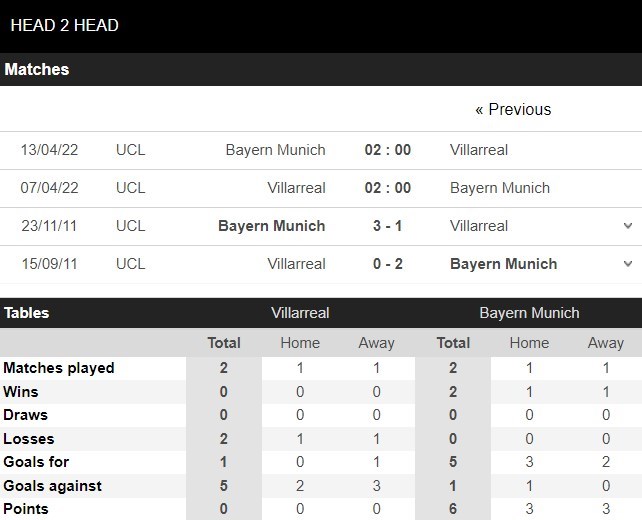Open the 3 - 1 match score
The width and height of the screenshot is (642, 520).
tap(387, 226)
